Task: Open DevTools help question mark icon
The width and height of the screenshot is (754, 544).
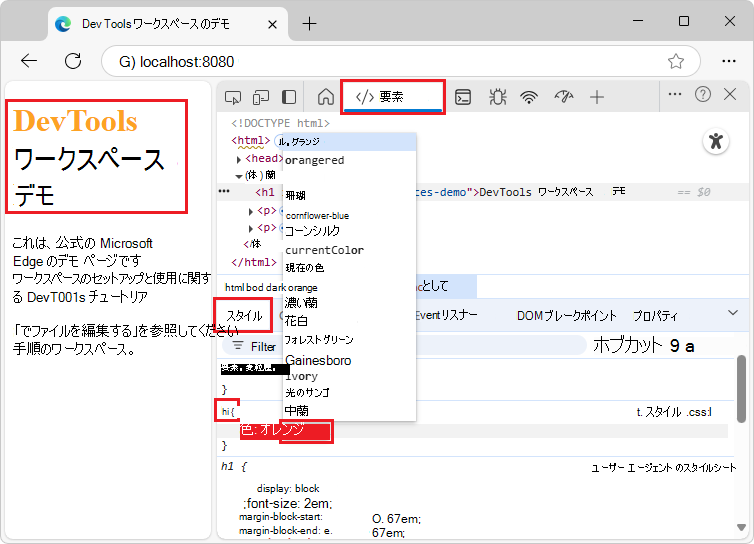Action: 703,94
